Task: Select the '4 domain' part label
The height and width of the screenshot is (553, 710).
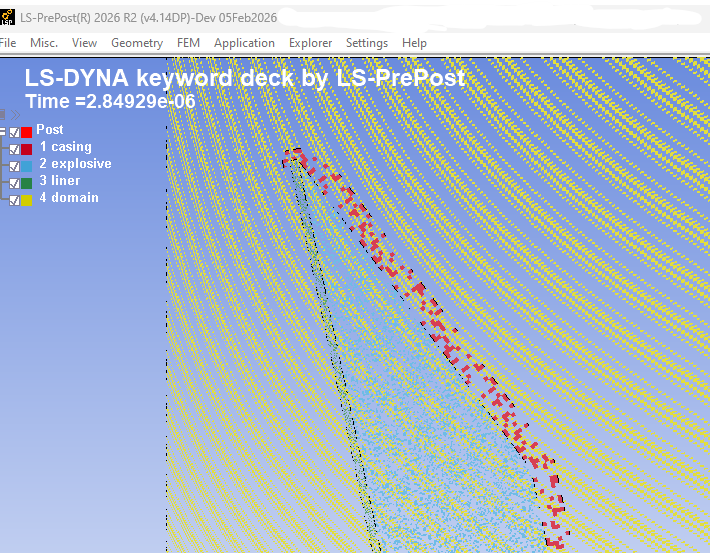Action: point(69,197)
